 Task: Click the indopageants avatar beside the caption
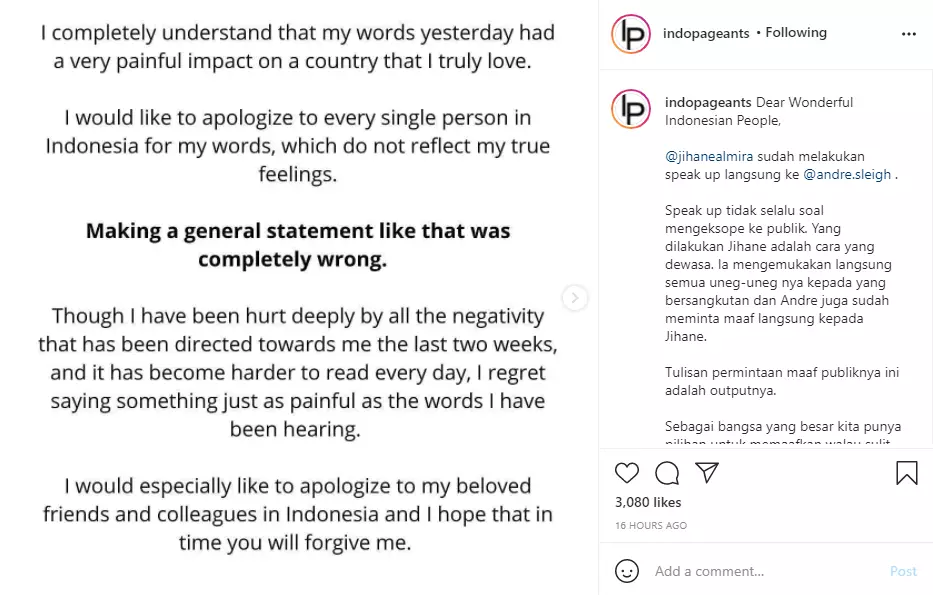click(x=631, y=108)
